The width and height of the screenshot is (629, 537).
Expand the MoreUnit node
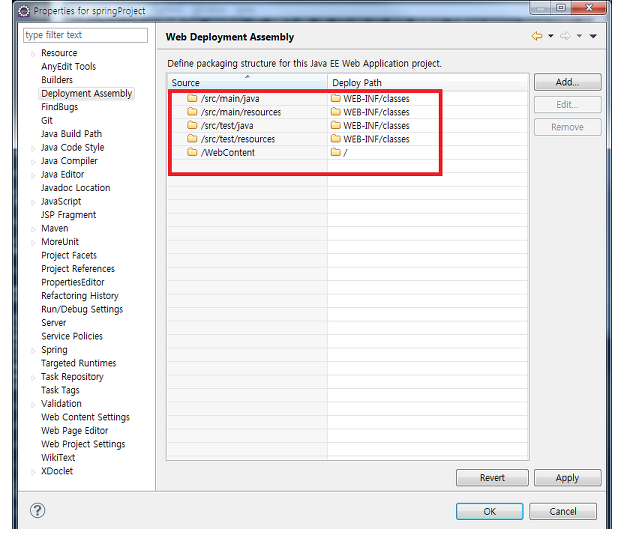click(33, 243)
